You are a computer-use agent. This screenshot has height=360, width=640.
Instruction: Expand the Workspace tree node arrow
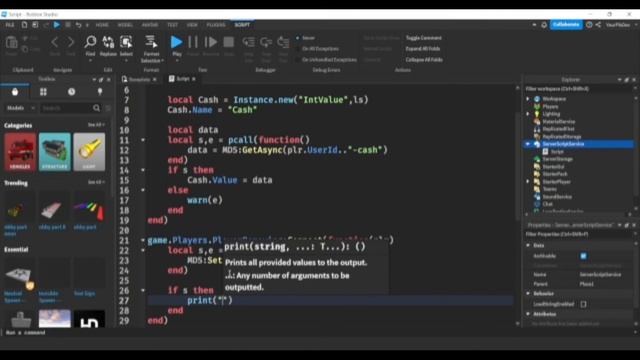(x=528, y=99)
